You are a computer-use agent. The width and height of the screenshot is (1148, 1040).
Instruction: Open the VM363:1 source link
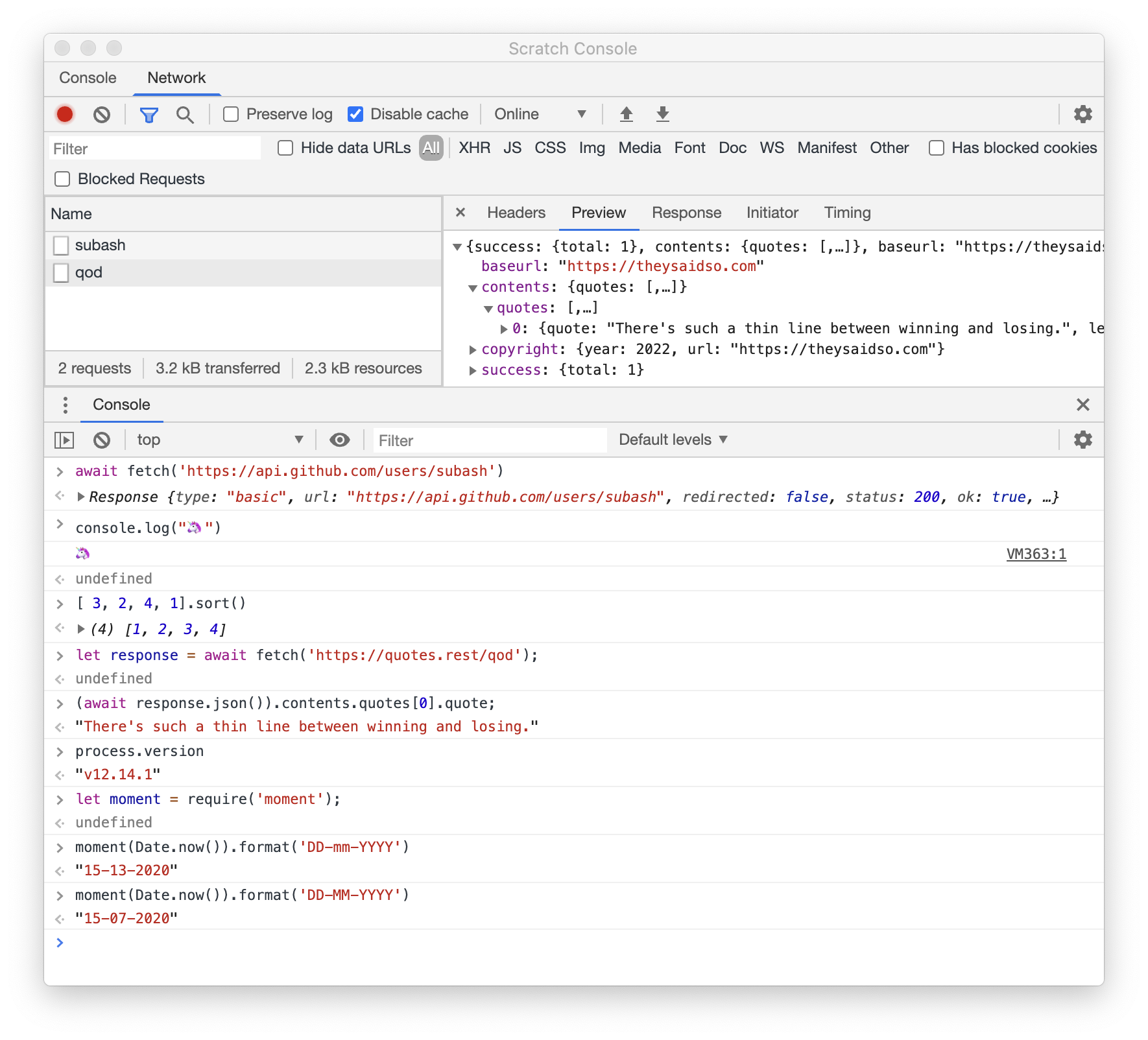(1036, 554)
